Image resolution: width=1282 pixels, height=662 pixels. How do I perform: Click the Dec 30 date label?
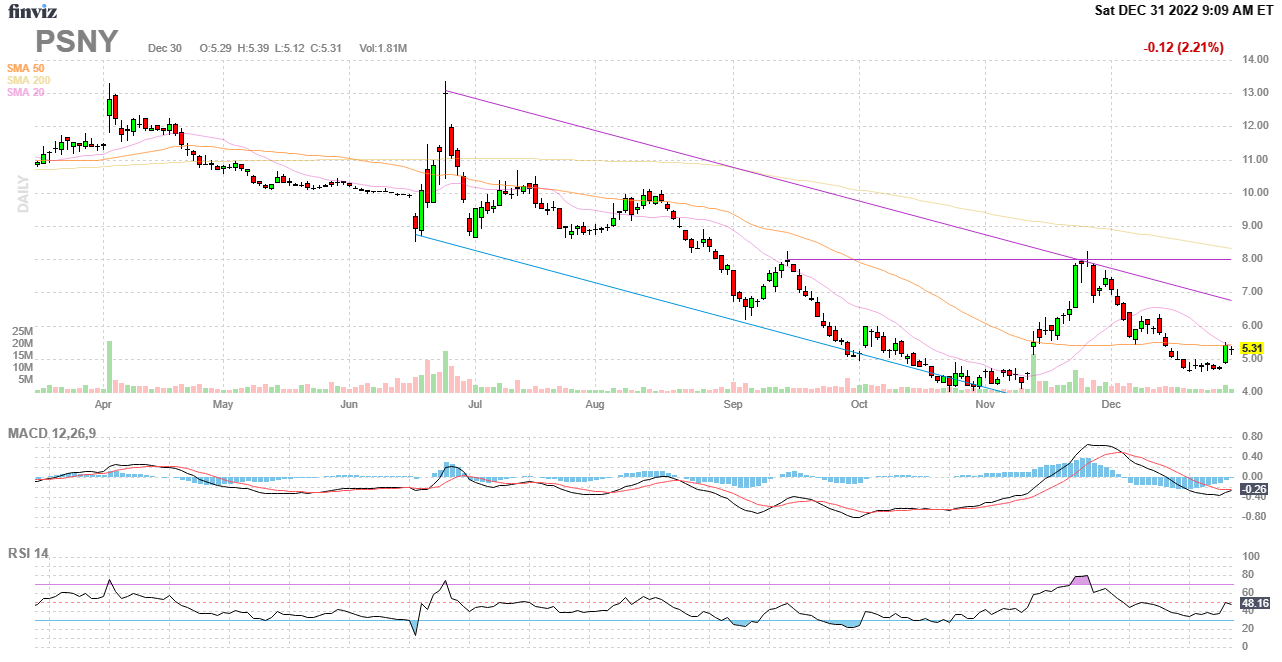point(165,48)
